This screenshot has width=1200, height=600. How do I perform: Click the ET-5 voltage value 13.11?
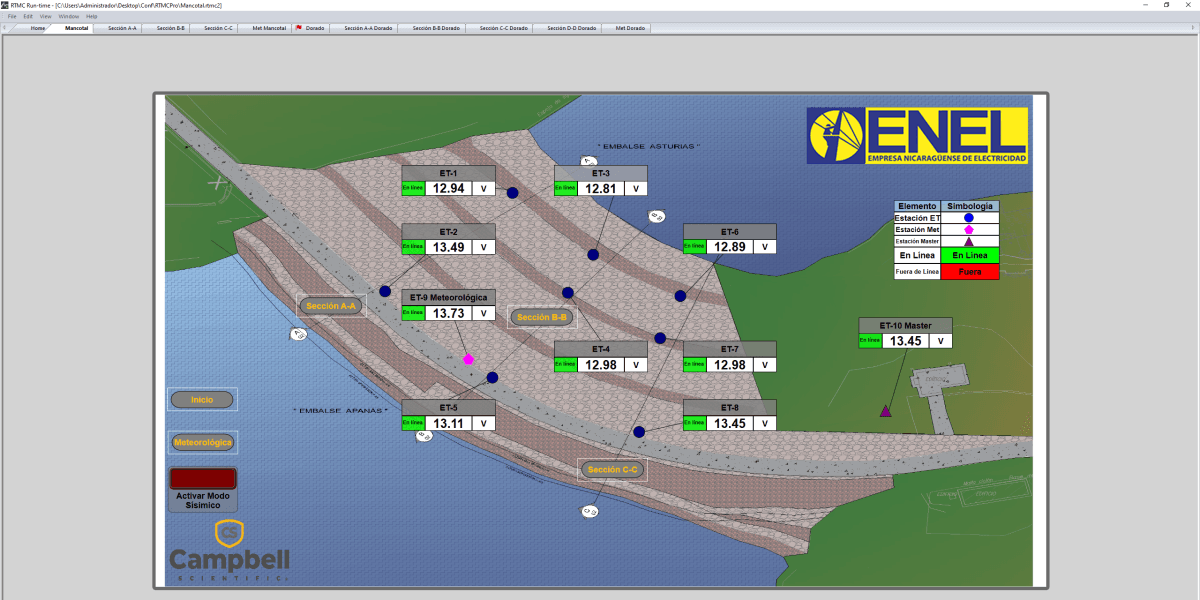pos(450,423)
